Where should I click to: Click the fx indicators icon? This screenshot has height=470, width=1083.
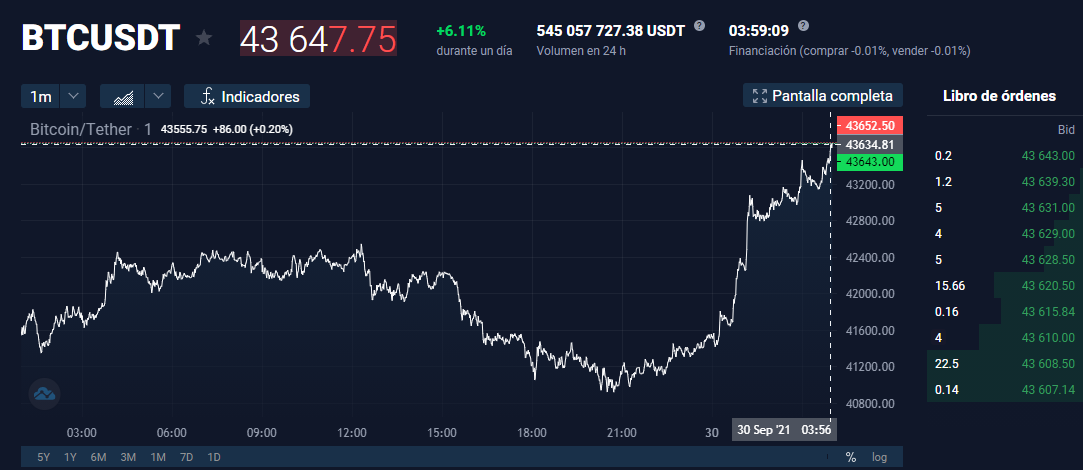click(207, 96)
